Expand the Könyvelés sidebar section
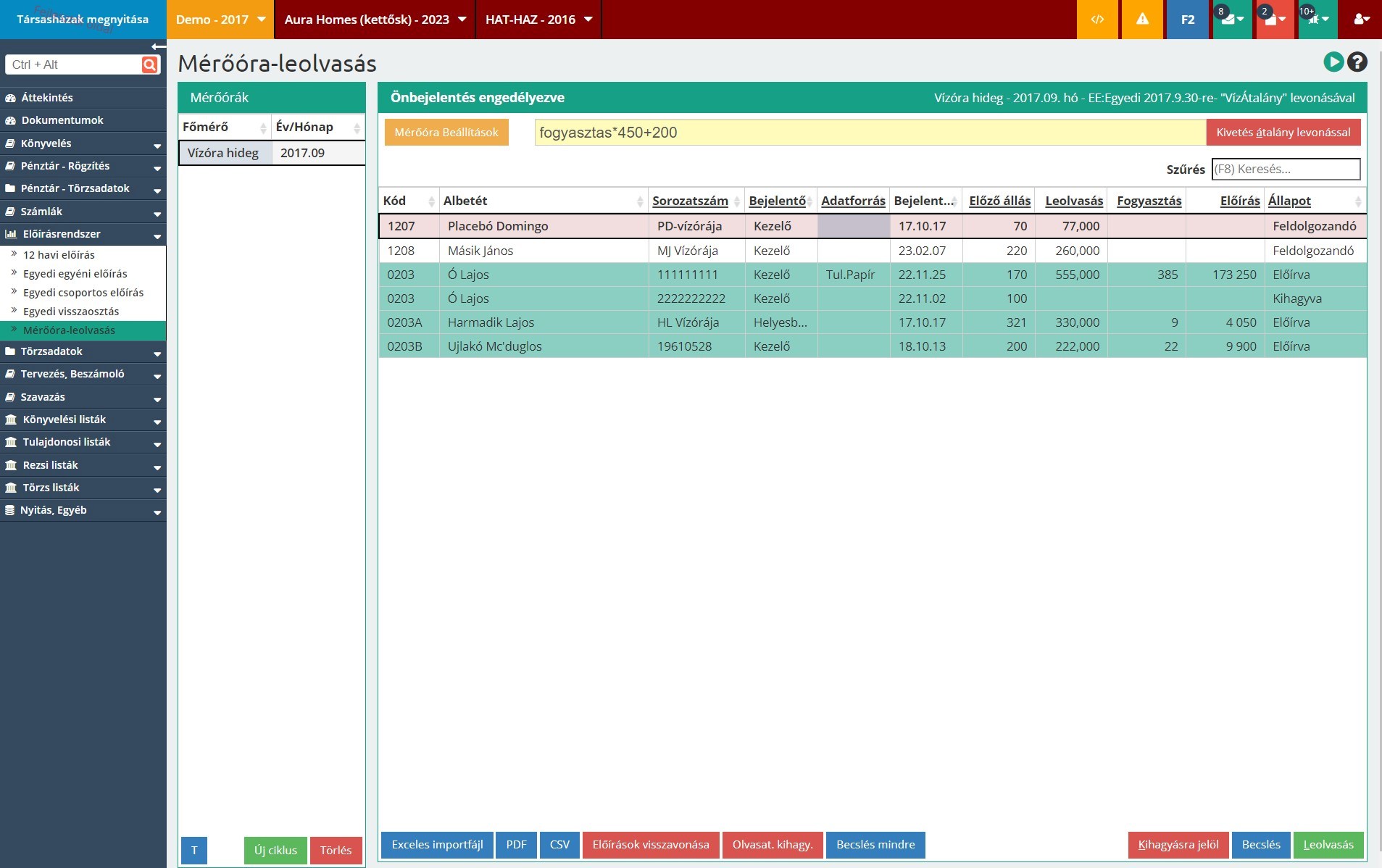The width and height of the screenshot is (1382, 868). pyautogui.click(x=83, y=143)
